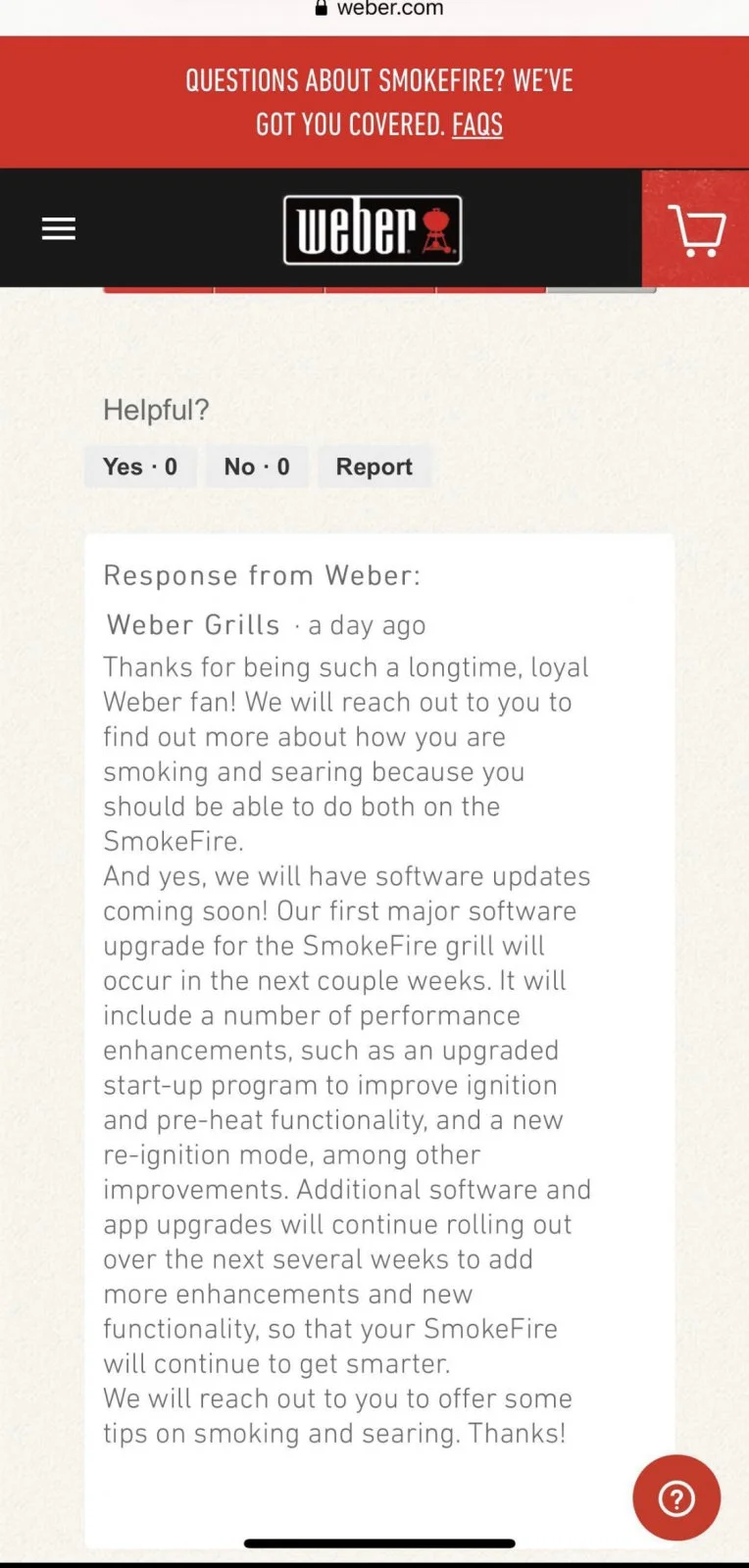This screenshot has width=749, height=1568.
Task: Tap the weber.com address text
Action: pyautogui.click(x=390, y=8)
